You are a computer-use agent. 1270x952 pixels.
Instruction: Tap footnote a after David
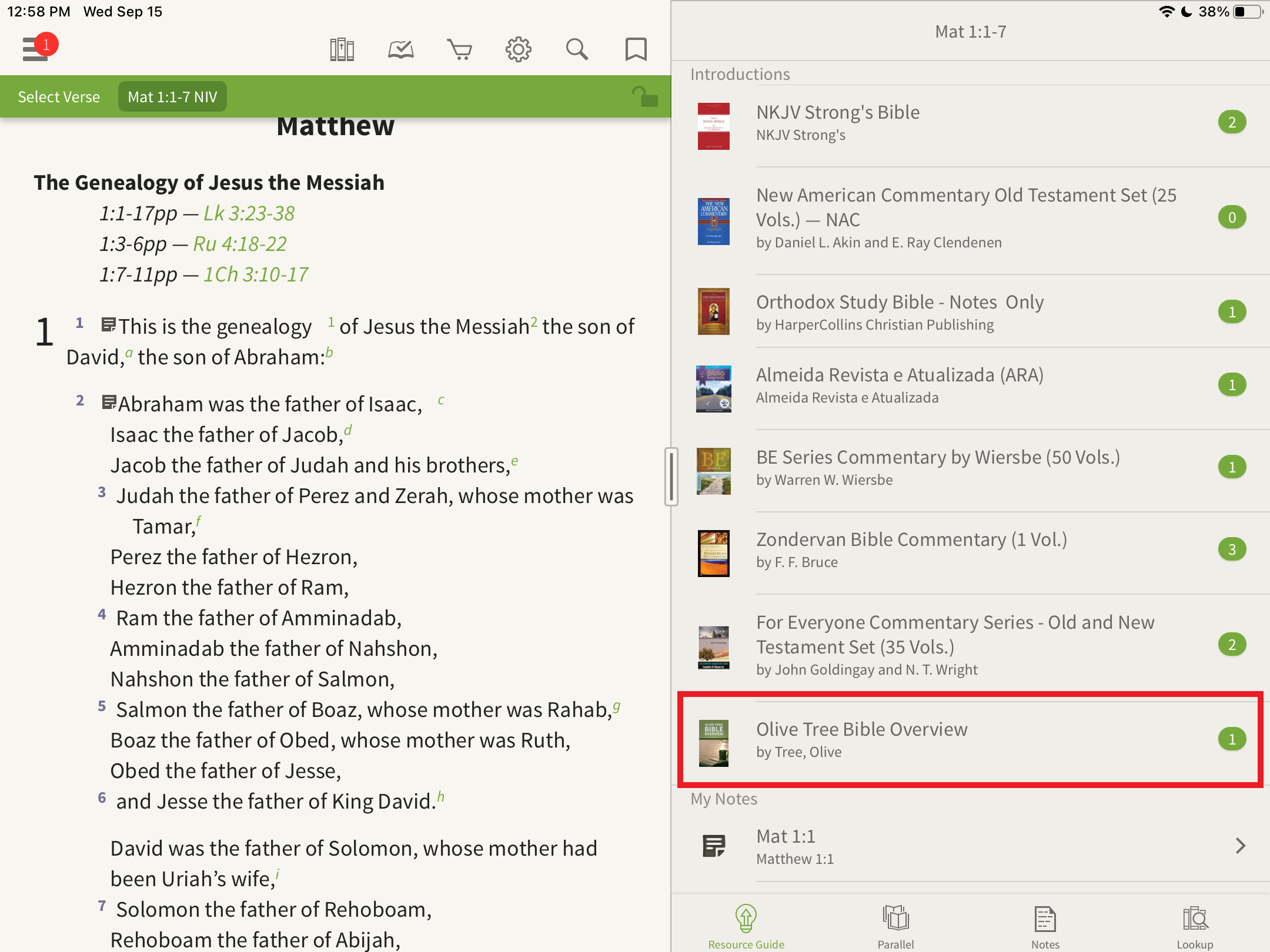point(129,353)
